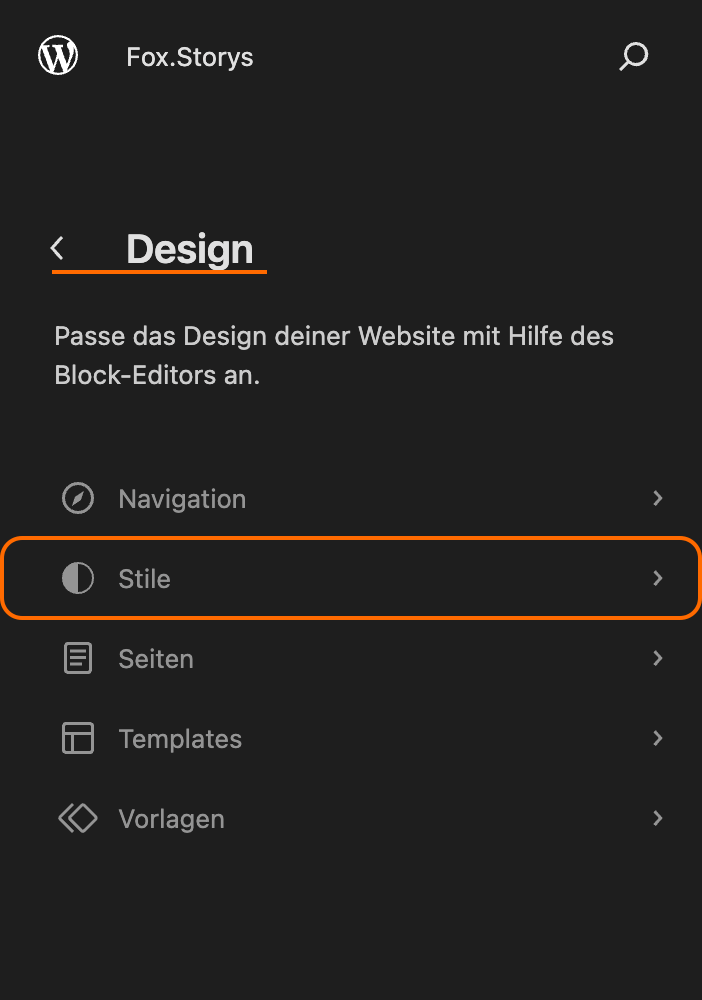Go back using the left arrow
702x1000 pixels.
(x=58, y=248)
